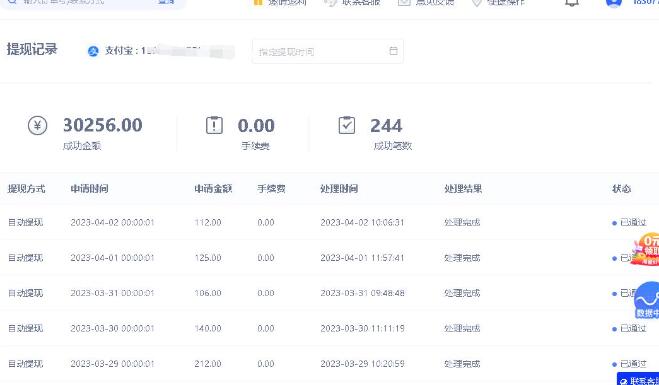The image size is (659, 385).
Task: Click application time 2023-04-01 00:00:01
Action: (x=112, y=258)
